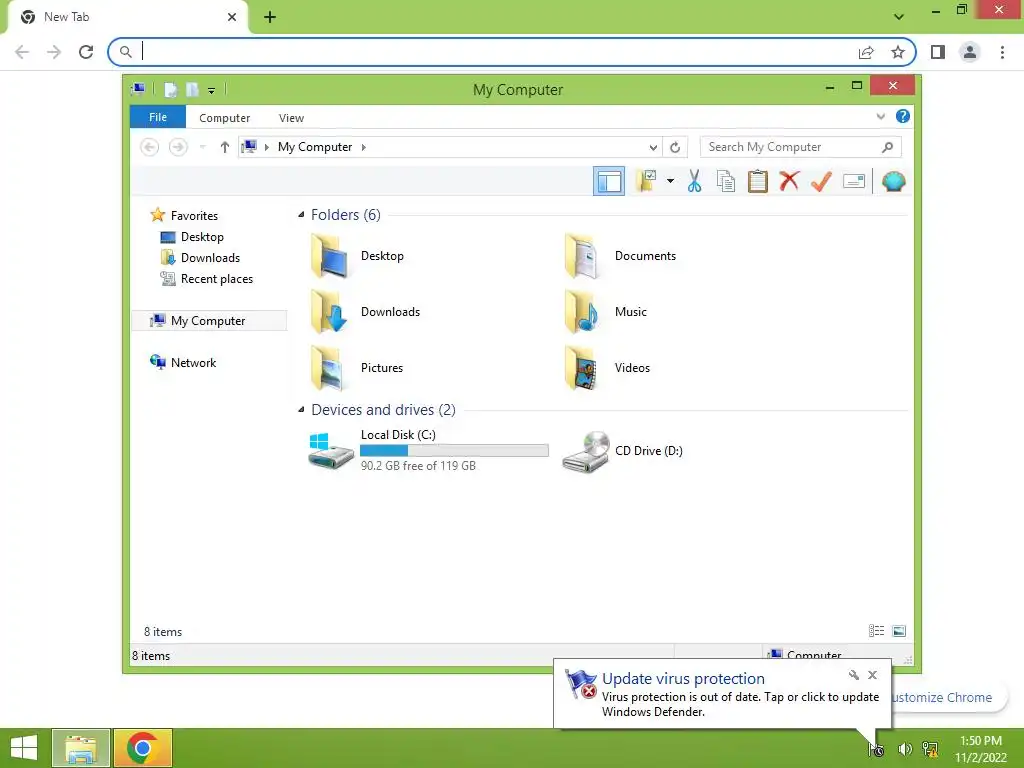
Task: Dismiss the virus protection notification
Action: coord(872,675)
